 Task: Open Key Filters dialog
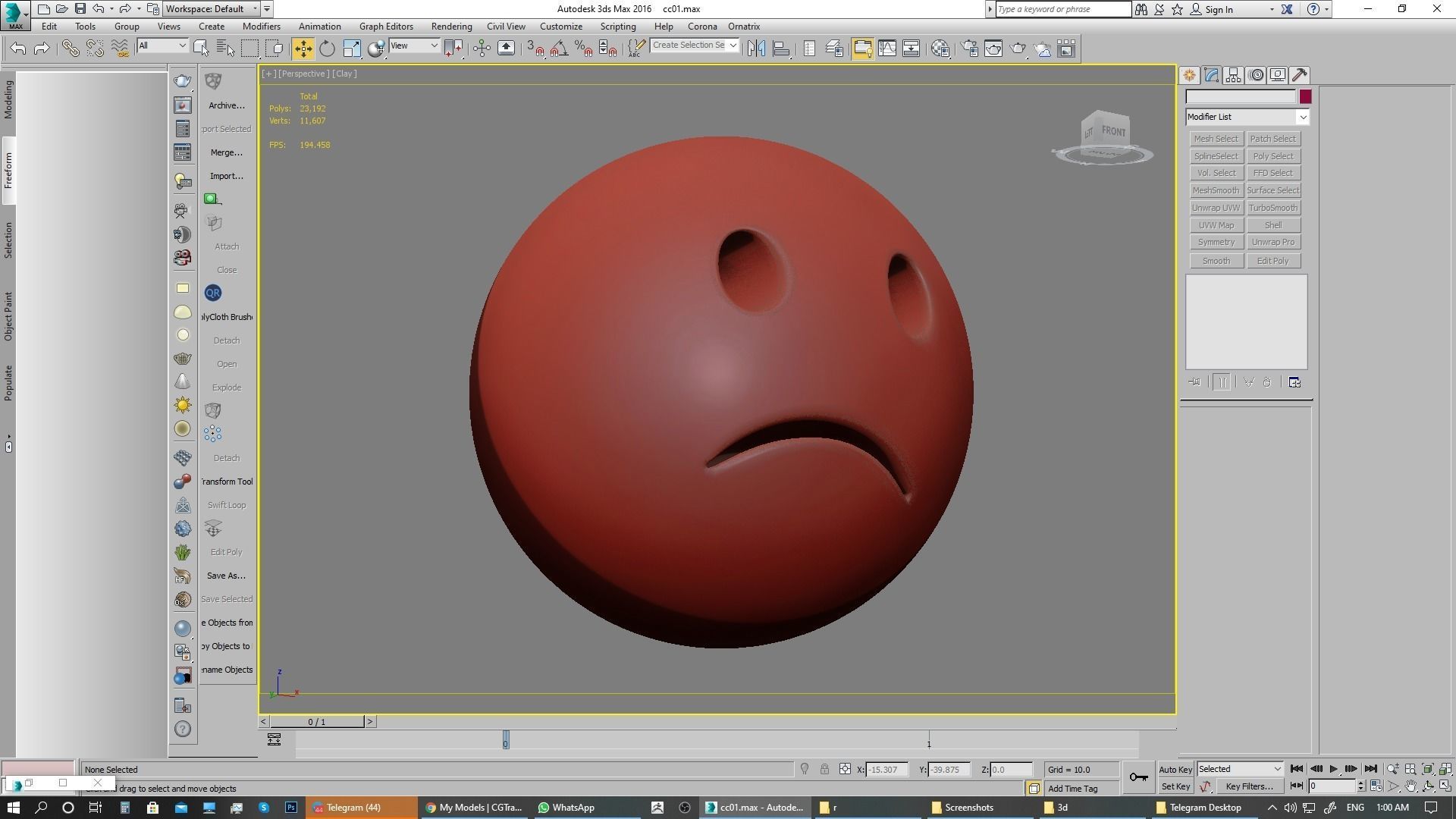(1249, 786)
